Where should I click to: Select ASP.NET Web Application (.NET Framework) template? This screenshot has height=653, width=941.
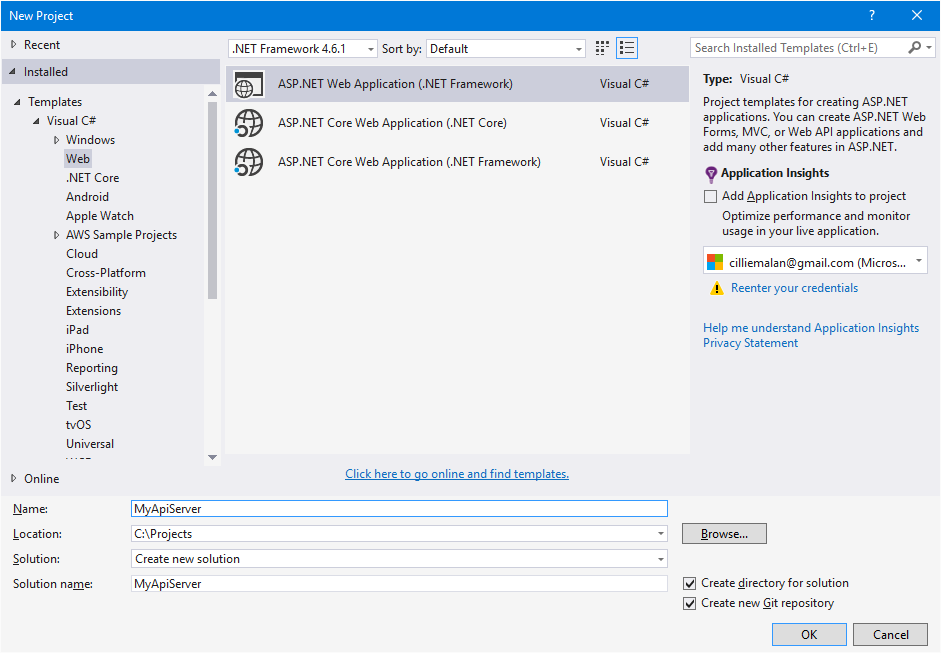click(457, 84)
